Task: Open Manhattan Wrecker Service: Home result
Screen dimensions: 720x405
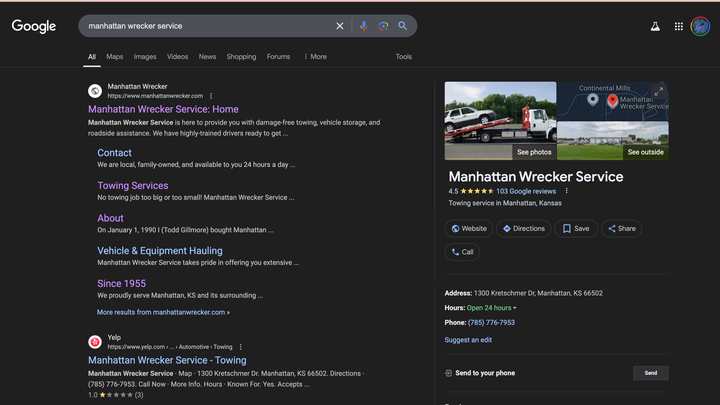Action: [x=163, y=109]
